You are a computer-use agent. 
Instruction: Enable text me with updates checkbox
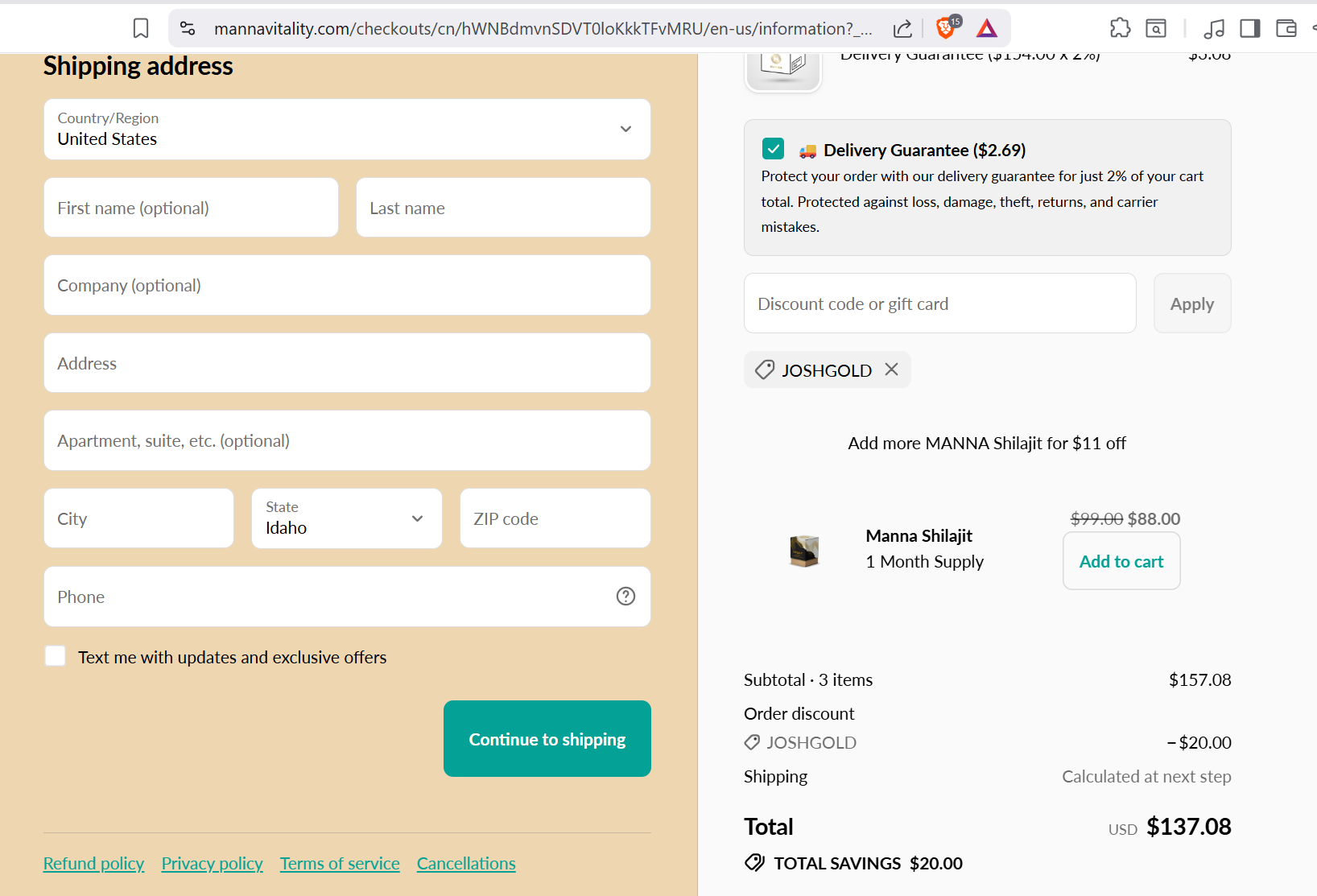55,656
